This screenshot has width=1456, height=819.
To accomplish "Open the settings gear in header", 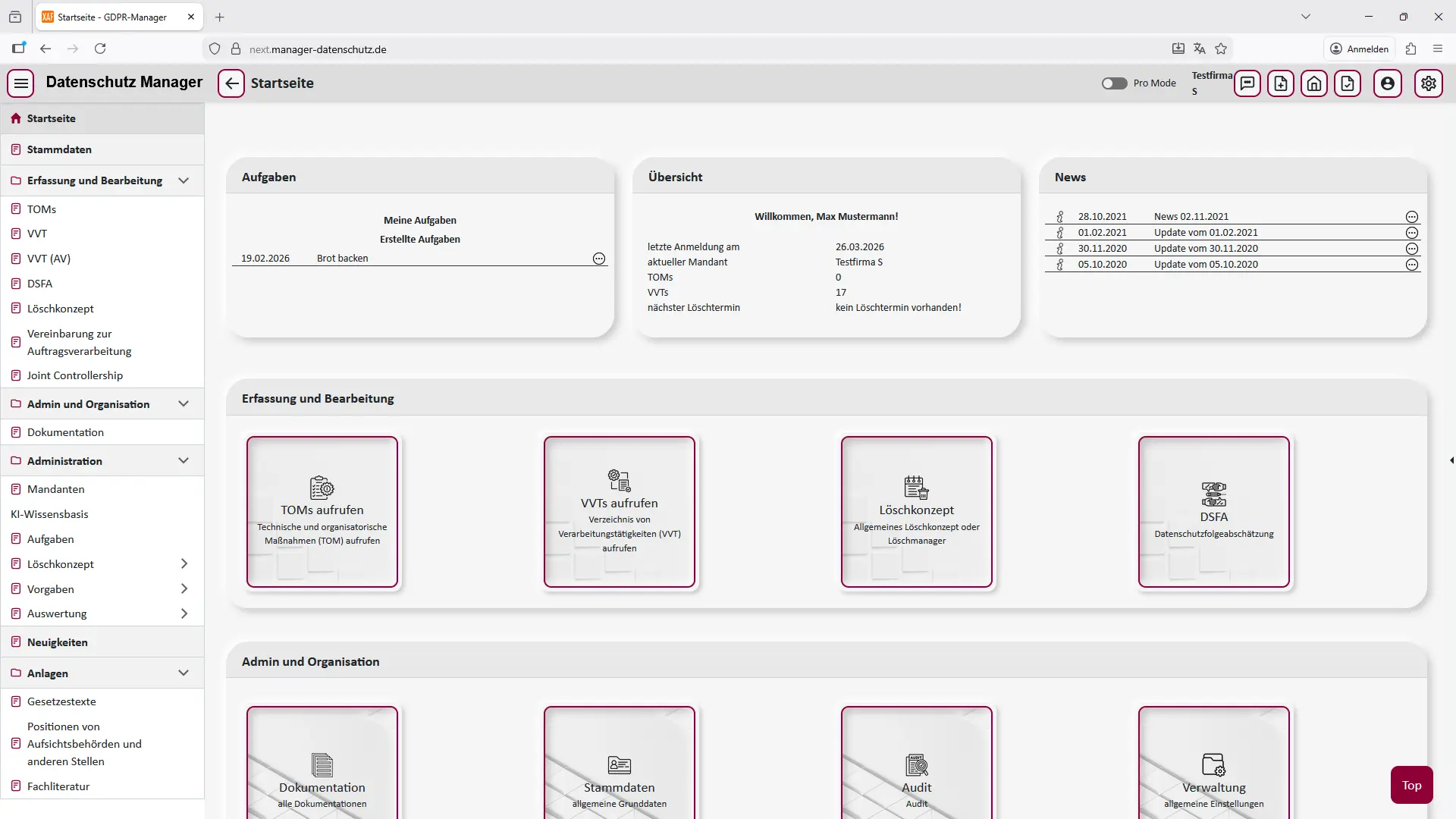I will point(1428,83).
